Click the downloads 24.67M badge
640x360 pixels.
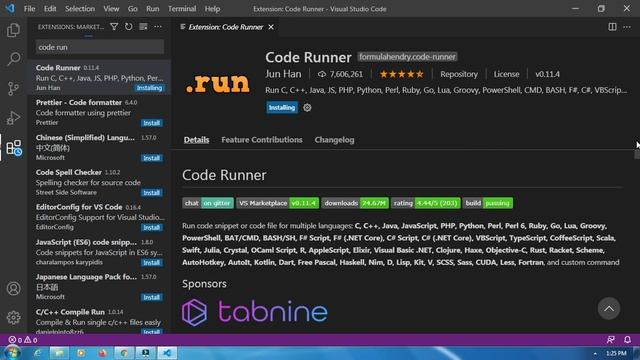tap(355, 203)
